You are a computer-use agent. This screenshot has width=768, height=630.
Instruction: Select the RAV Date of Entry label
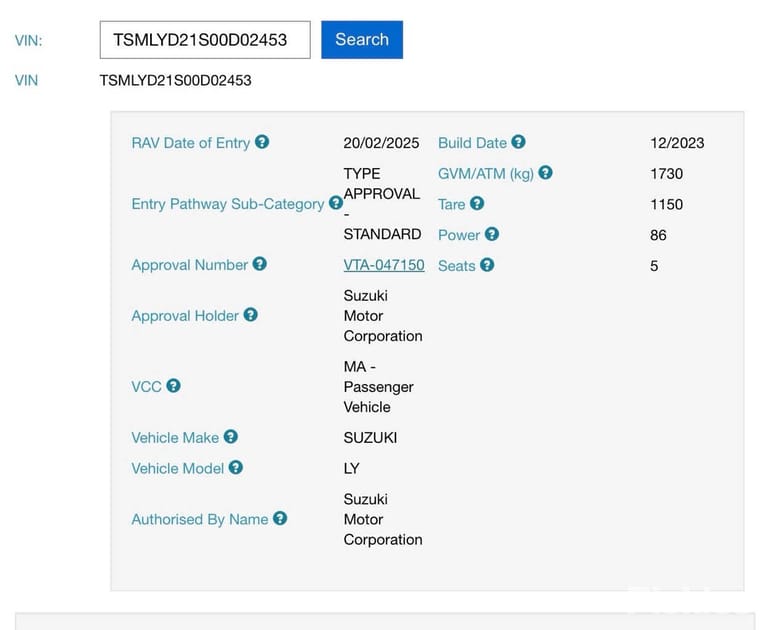[x=191, y=143]
